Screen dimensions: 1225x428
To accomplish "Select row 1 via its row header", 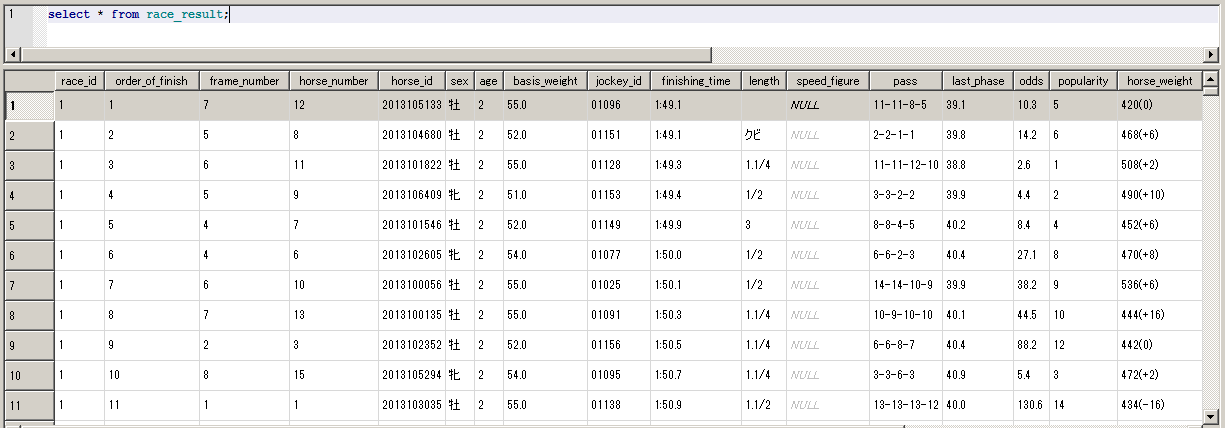I will (x=29, y=106).
